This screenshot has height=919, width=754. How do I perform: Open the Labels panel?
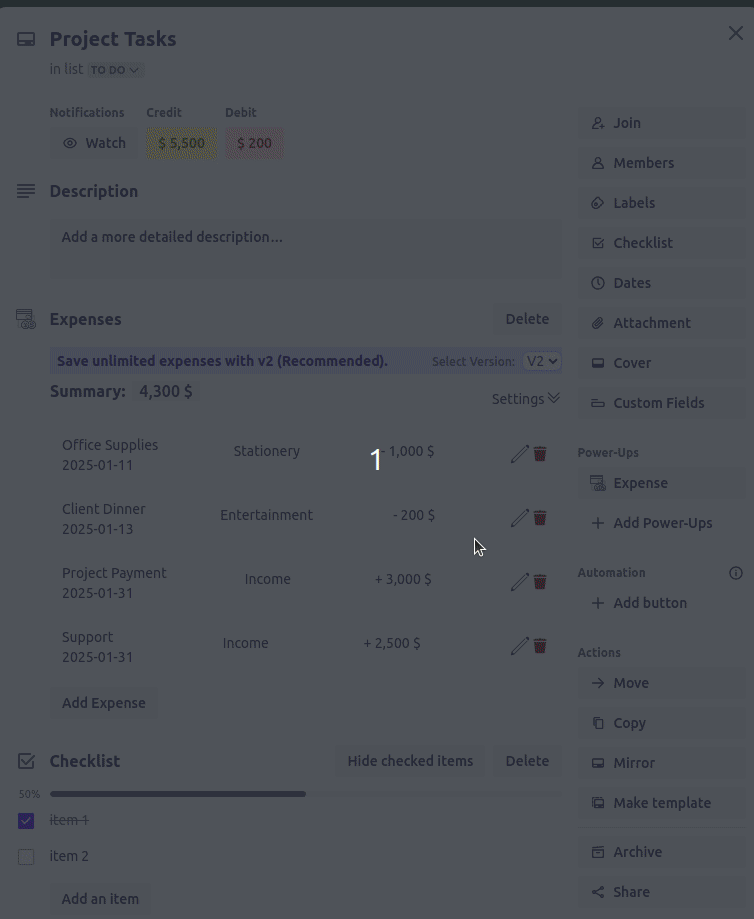[635, 203]
